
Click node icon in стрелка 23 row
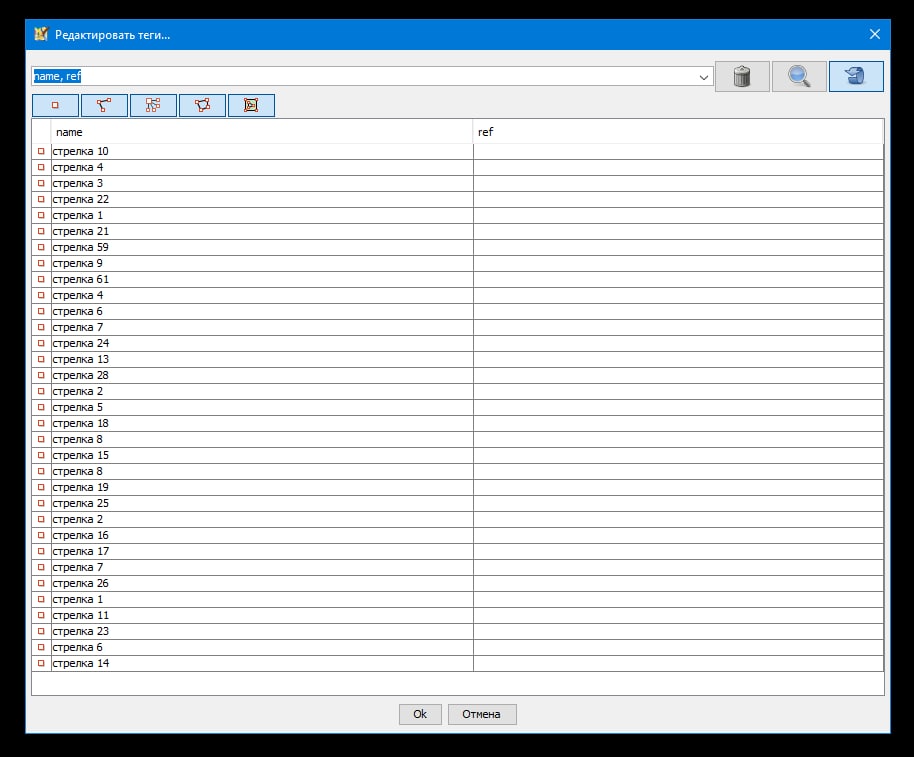pyautogui.click(x=41, y=631)
